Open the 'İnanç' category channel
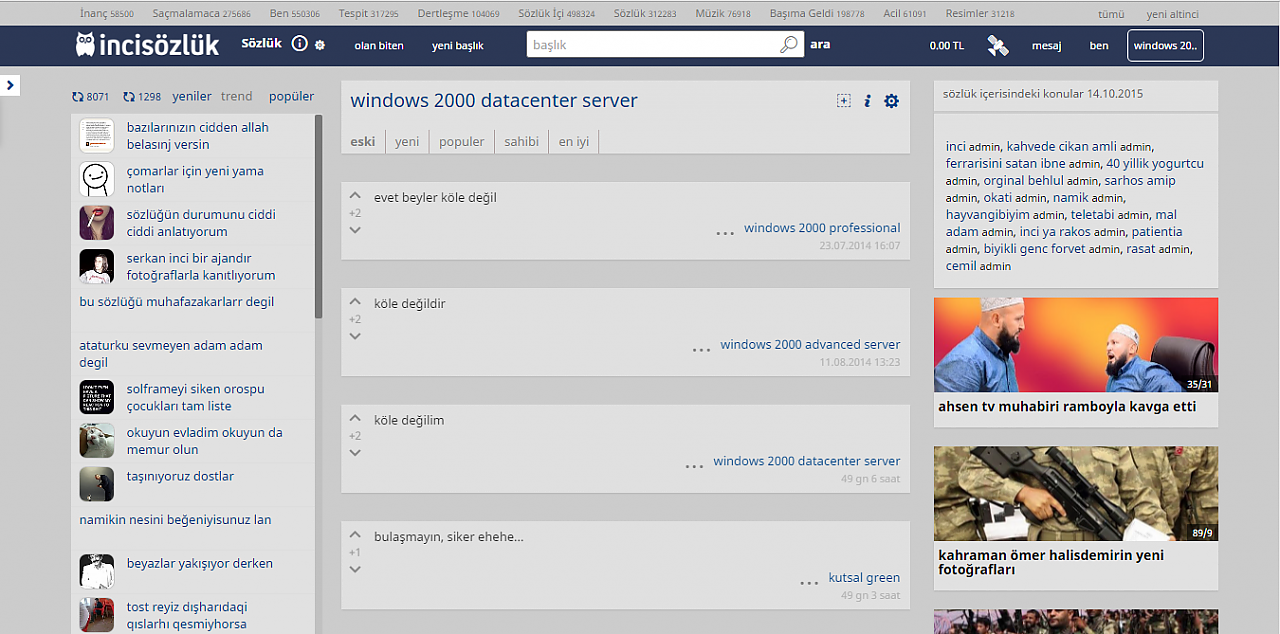The width and height of the screenshot is (1280, 634). (x=107, y=14)
